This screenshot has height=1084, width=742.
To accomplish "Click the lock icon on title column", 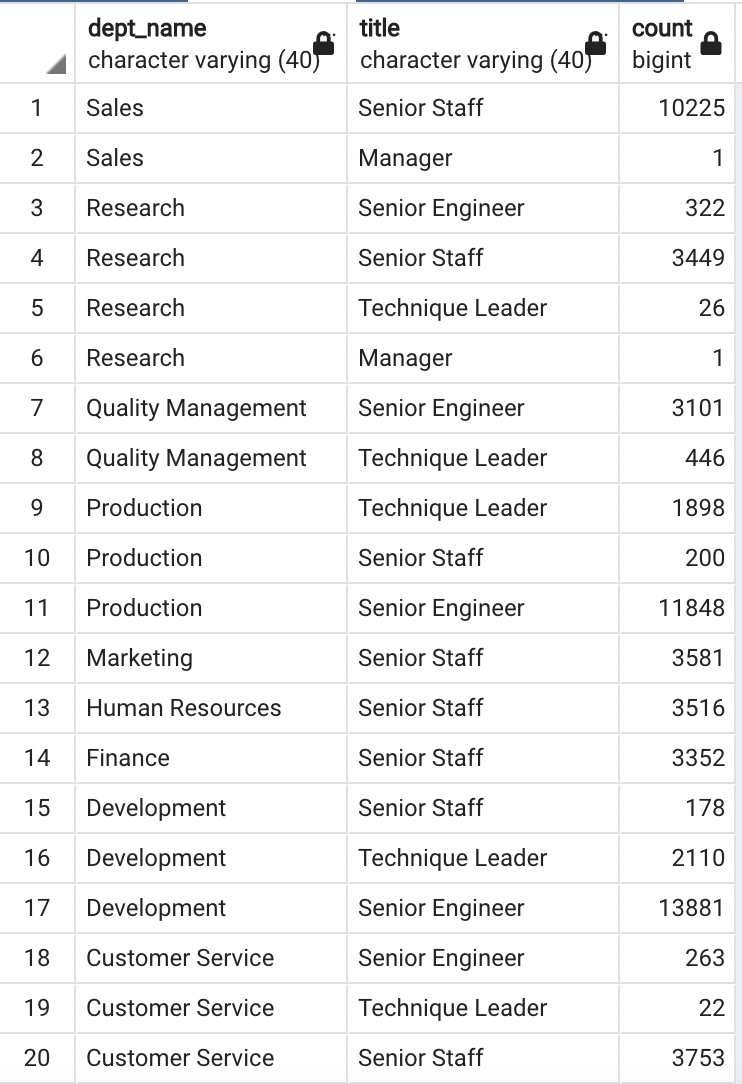I will point(596,42).
